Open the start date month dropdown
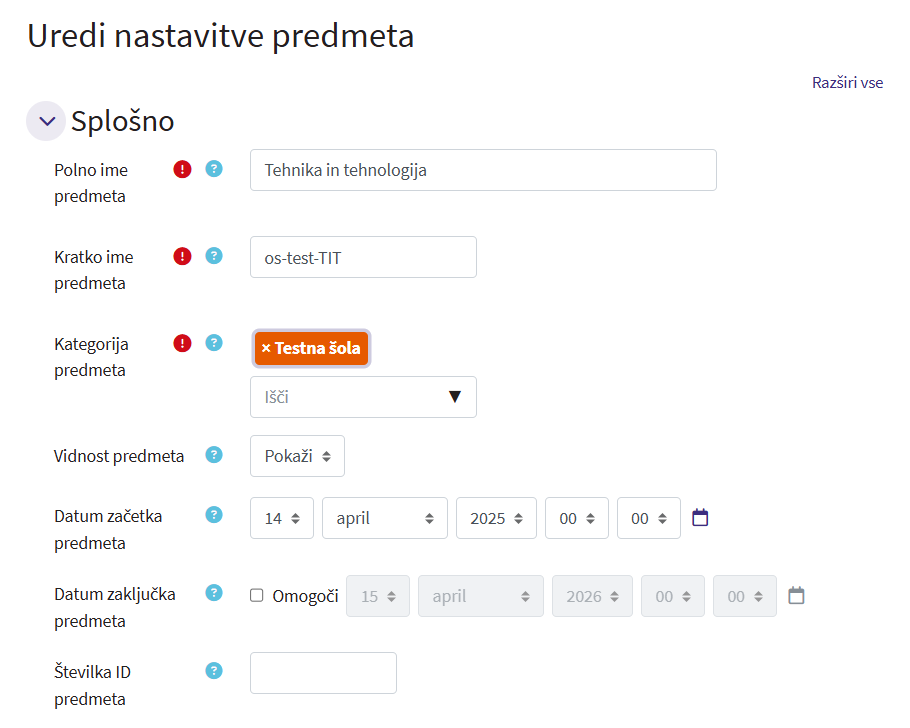 point(384,518)
